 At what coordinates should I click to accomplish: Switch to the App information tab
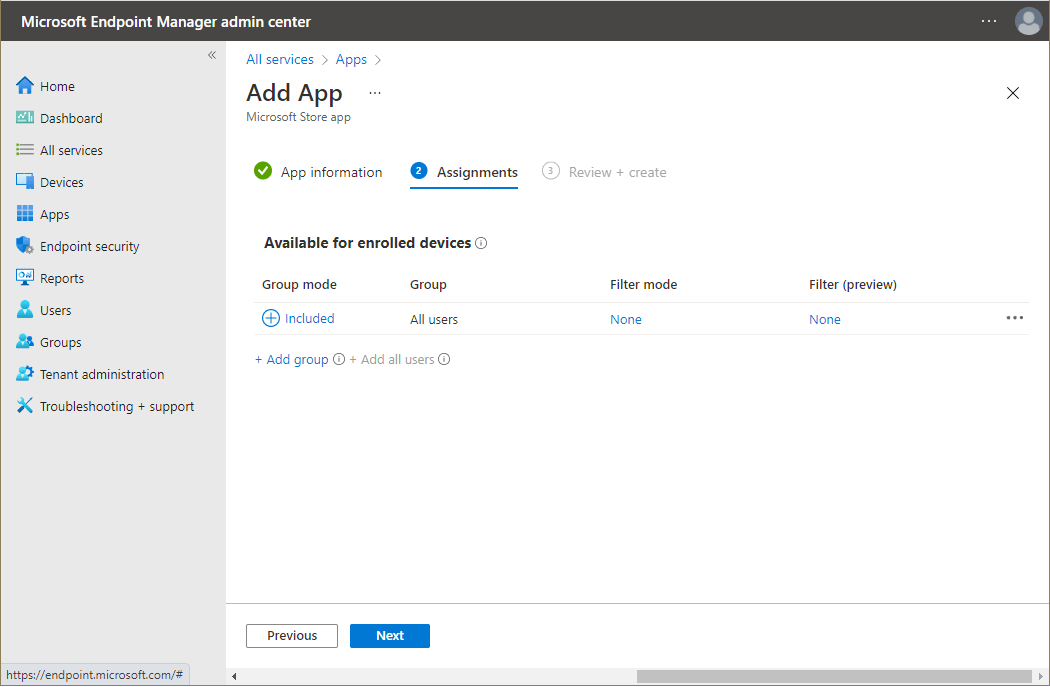331,172
